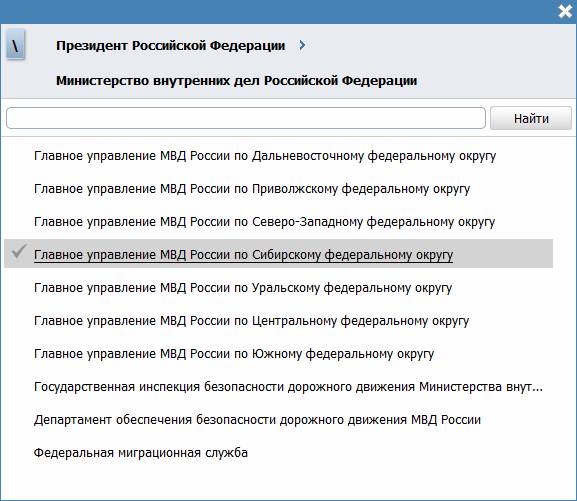Click the selected Сибирскому федеральному округу row
This screenshot has width=577, height=501.
coord(279,254)
